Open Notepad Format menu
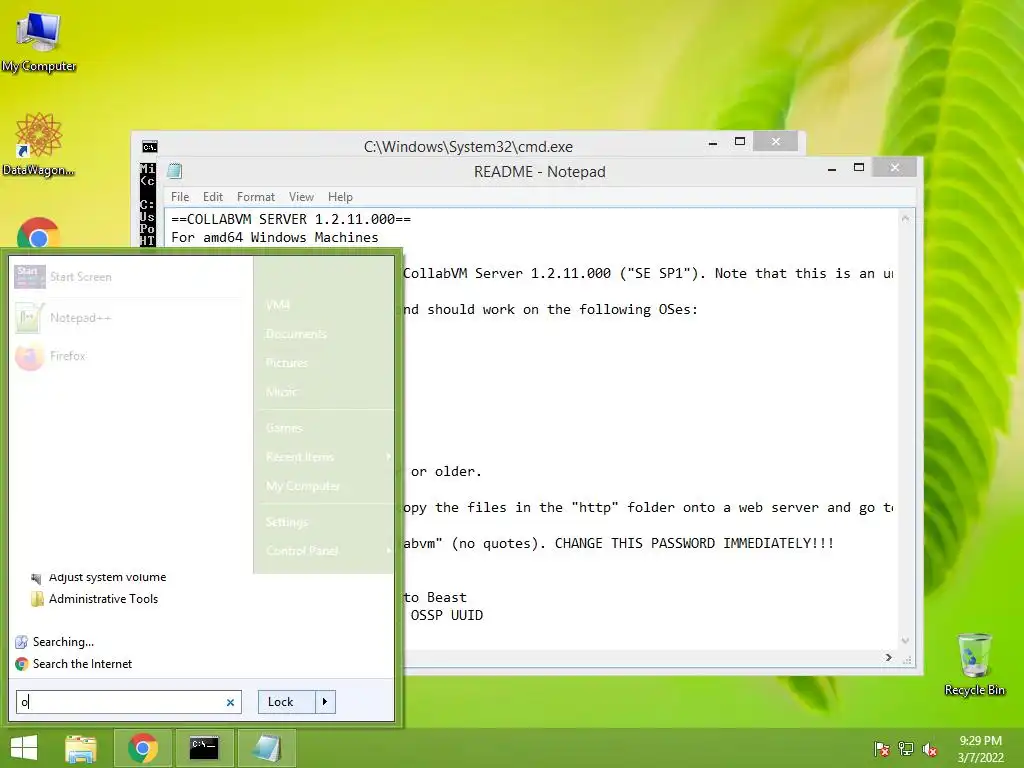The image size is (1024, 768). coord(255,197)
